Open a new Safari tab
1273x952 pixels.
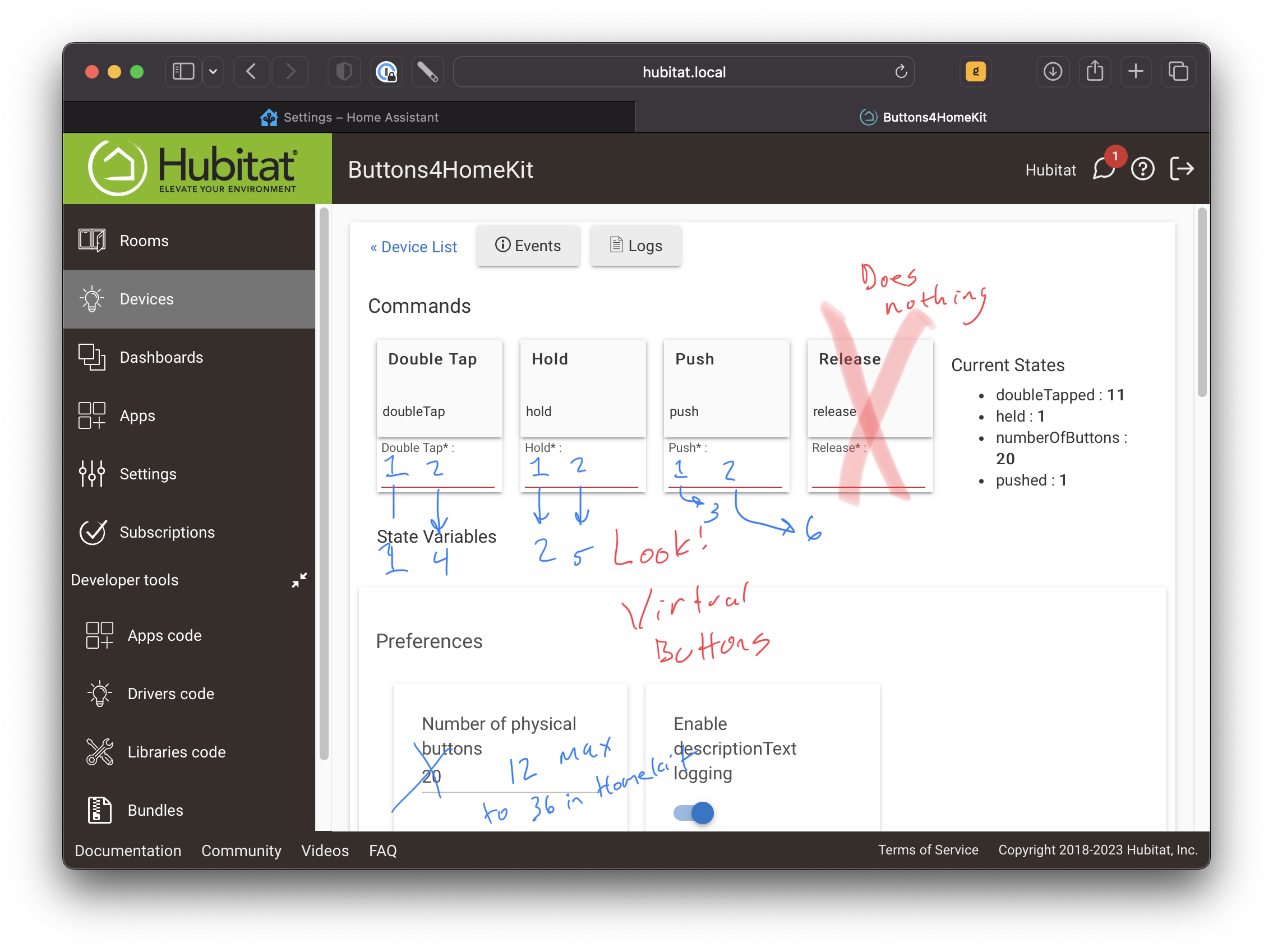1136,71
